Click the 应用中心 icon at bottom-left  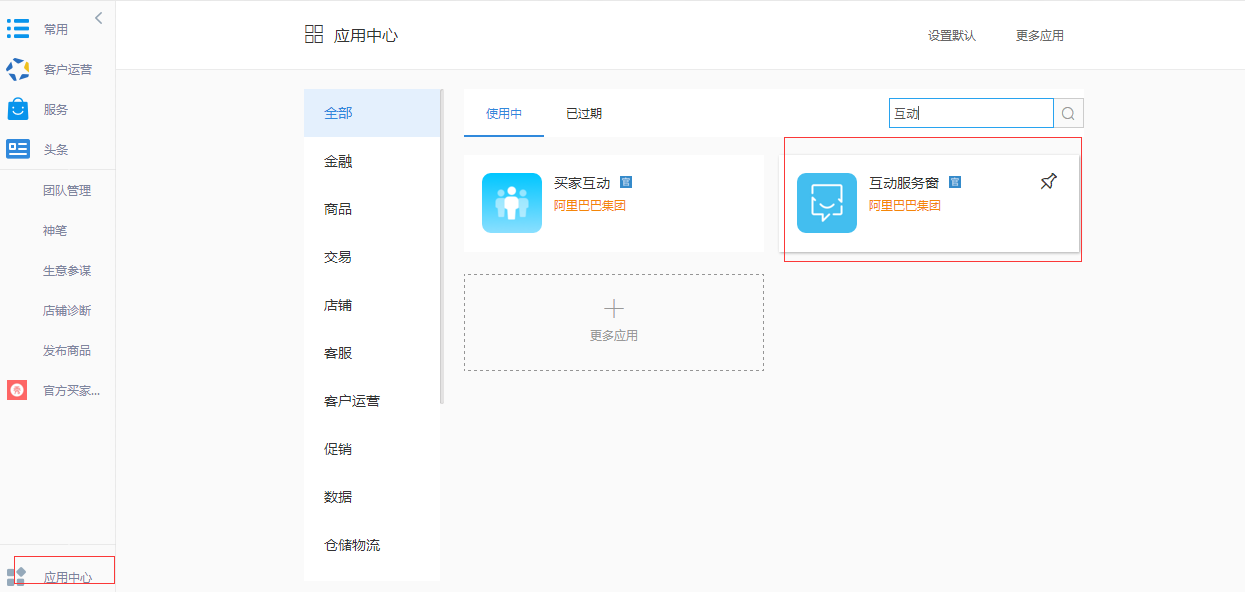tap(16, 576)
